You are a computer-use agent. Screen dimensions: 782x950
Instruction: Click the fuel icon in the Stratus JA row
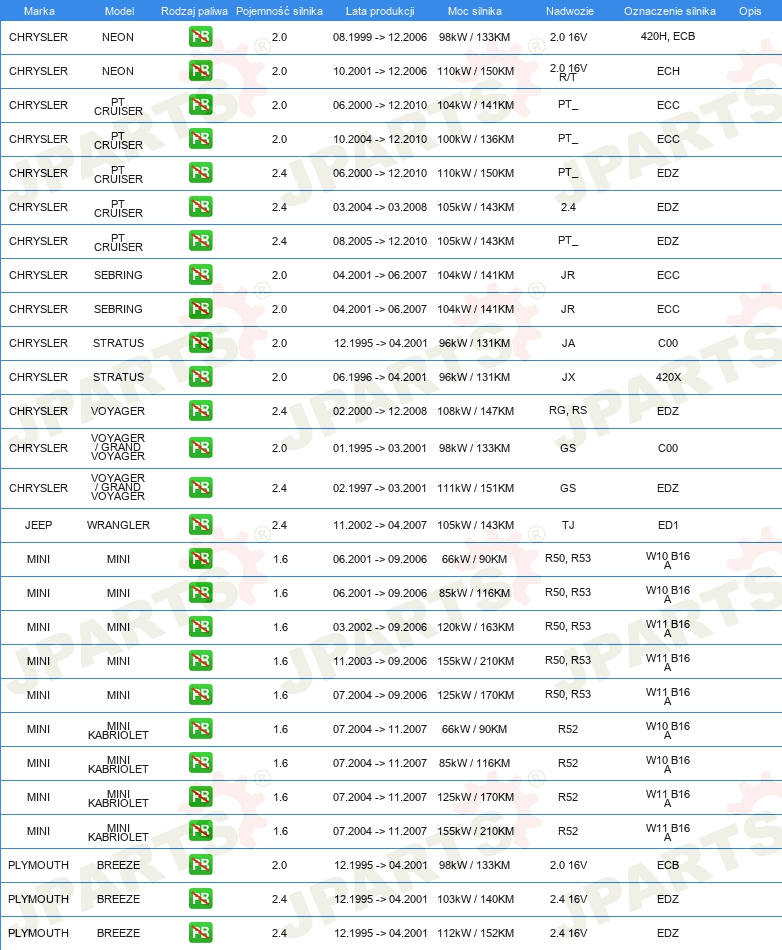[x=200, y=343]
